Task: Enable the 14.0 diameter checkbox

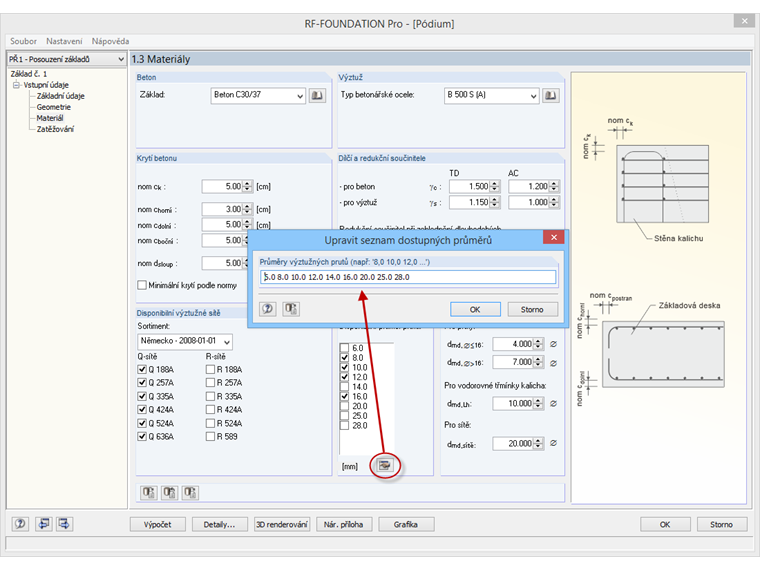Action: coord(344,387)
